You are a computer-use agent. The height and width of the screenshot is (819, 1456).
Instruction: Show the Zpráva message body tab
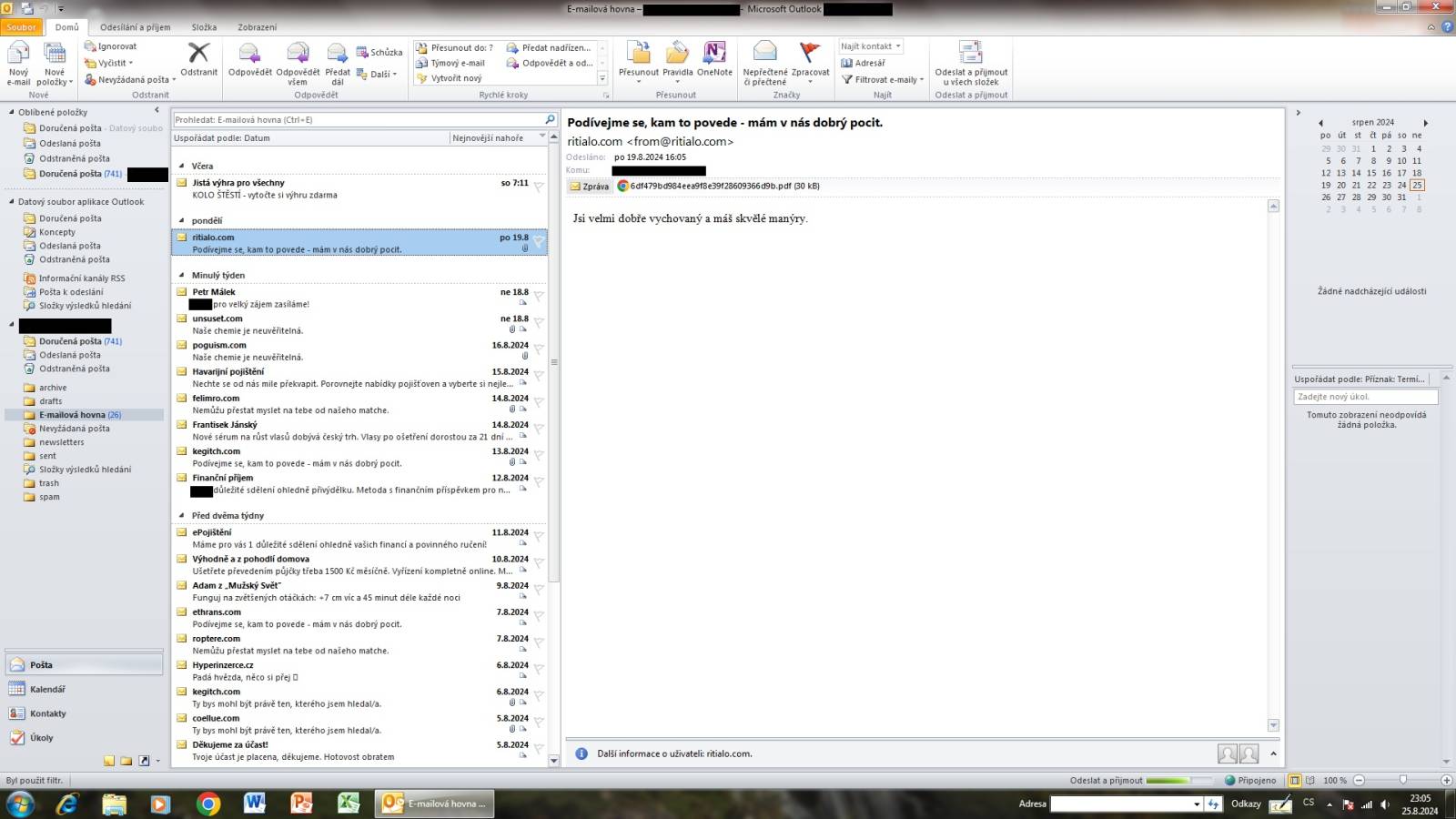coord(590,186)
